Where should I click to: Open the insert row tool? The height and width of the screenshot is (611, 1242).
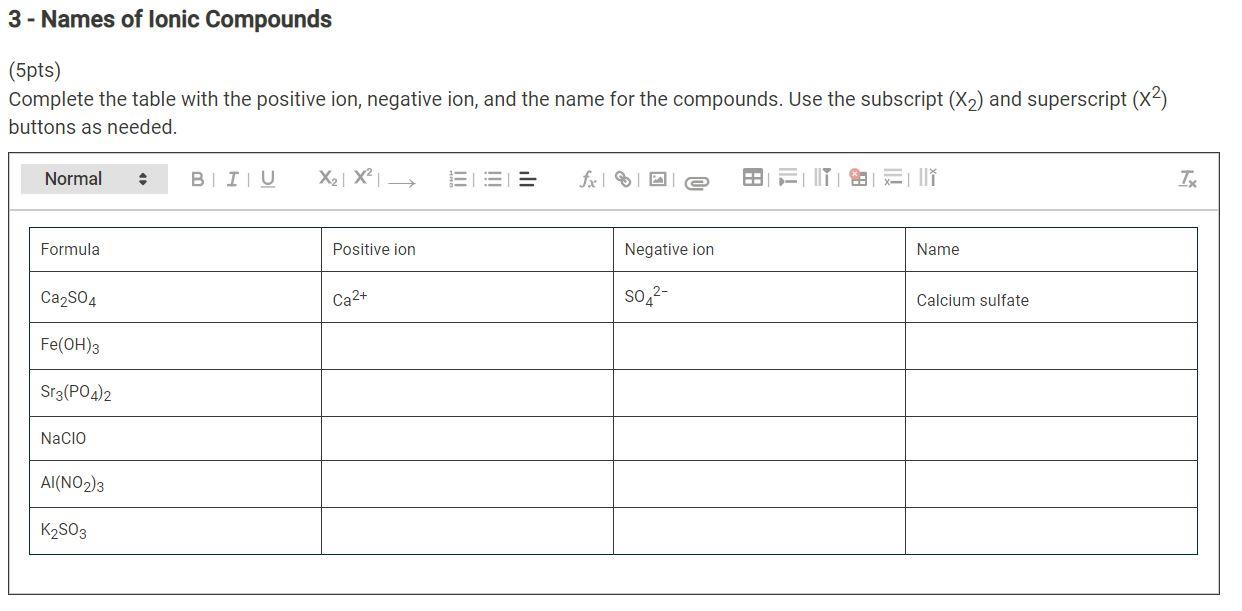(789, 178)
